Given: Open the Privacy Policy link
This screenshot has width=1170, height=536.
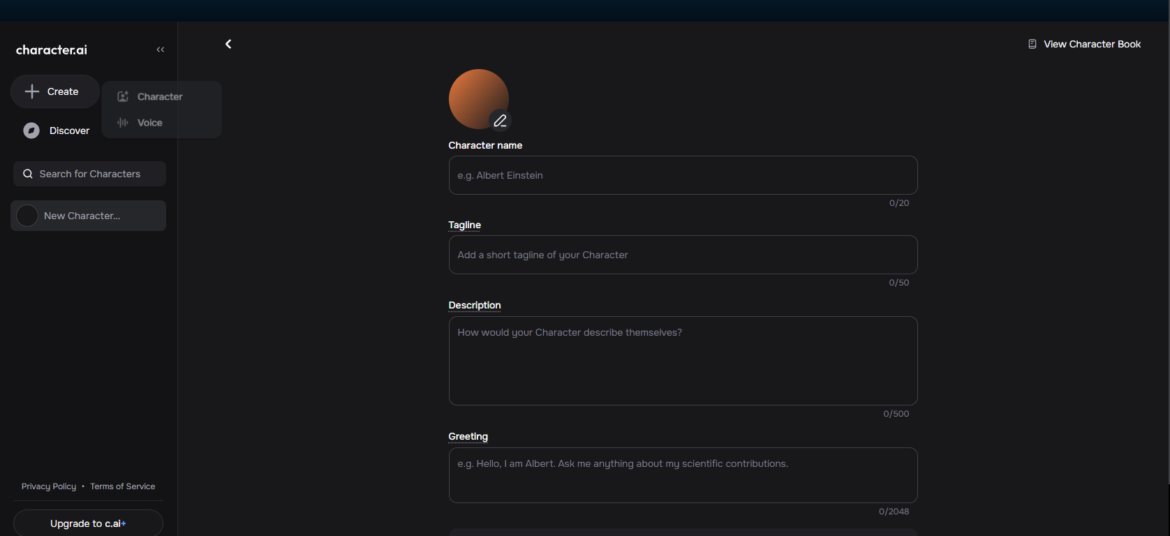Looking at the screenshot, I should [49, 486].
